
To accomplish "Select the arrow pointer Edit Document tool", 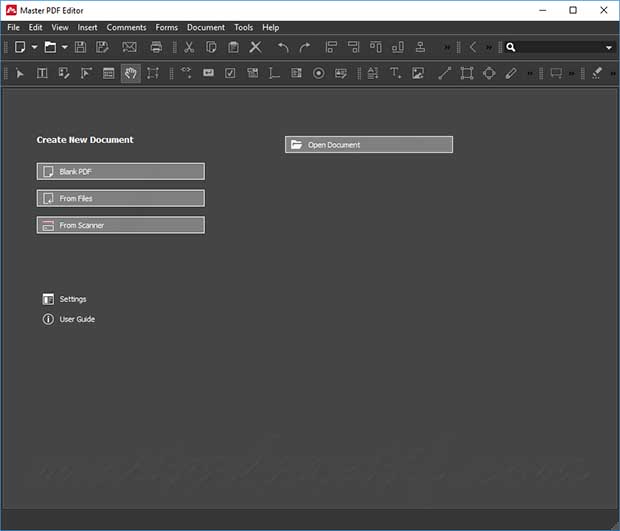I will click(x=20, y=74).
